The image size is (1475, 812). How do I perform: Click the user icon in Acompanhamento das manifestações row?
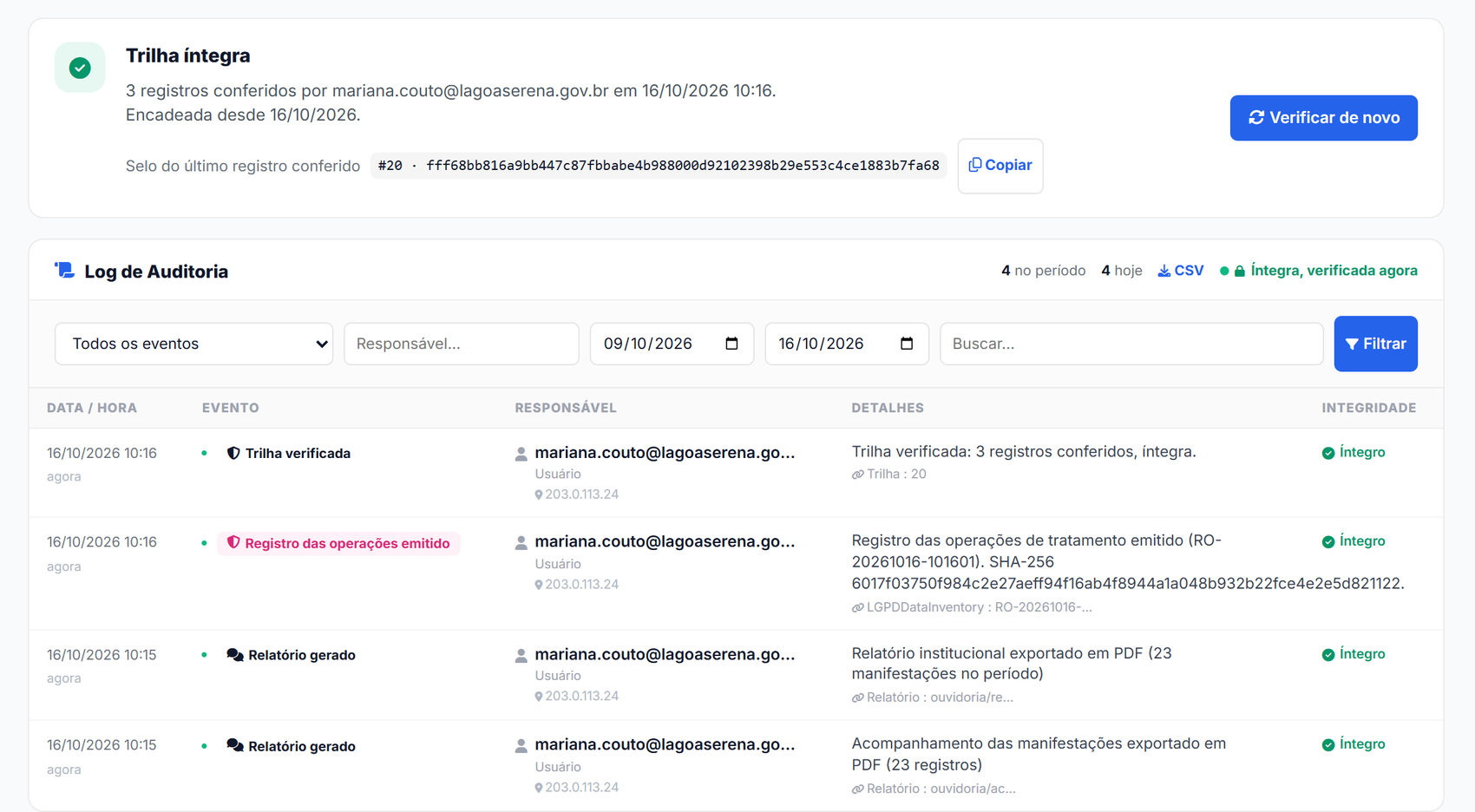point(521,746)
